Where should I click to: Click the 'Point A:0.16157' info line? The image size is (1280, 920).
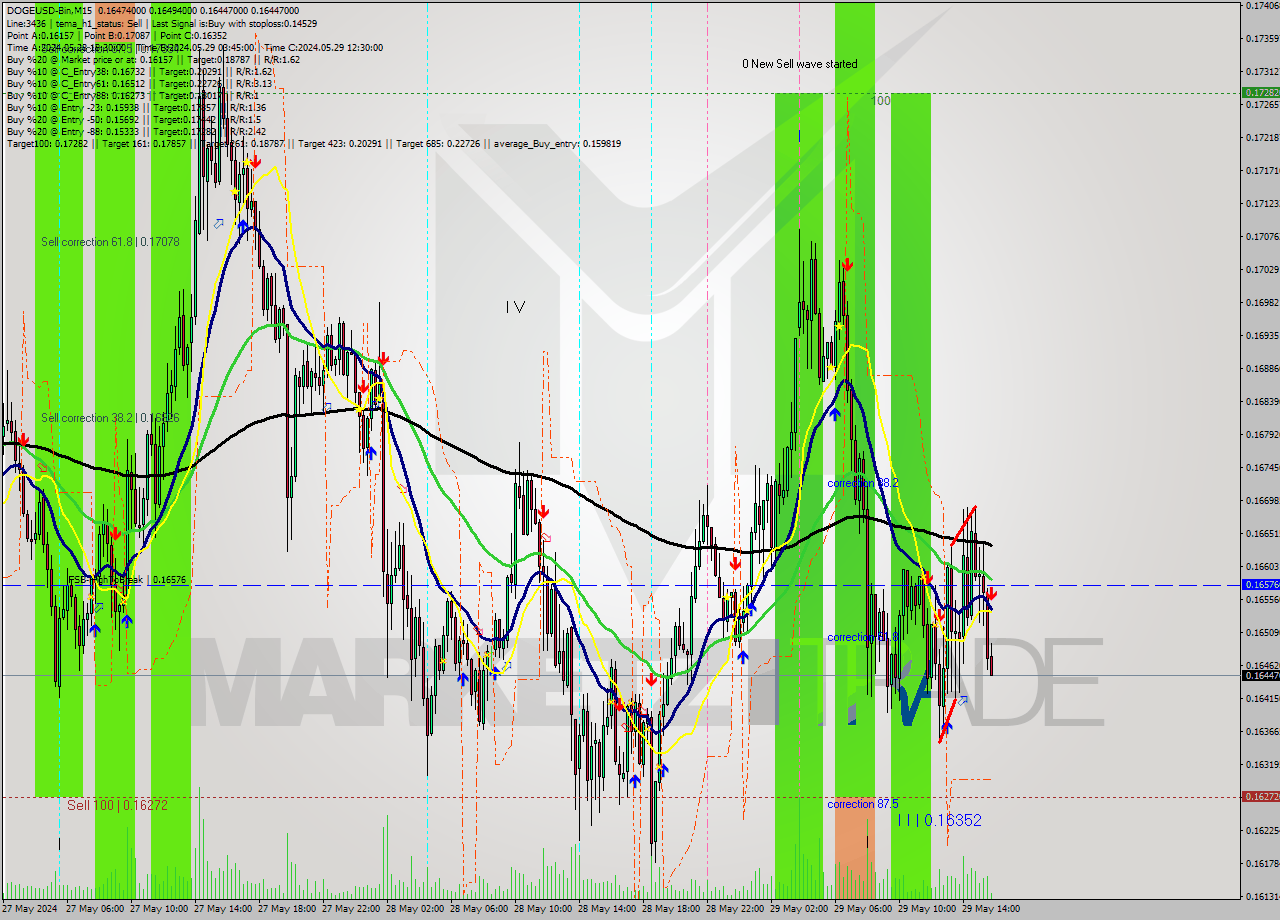[x=117, y=36]
